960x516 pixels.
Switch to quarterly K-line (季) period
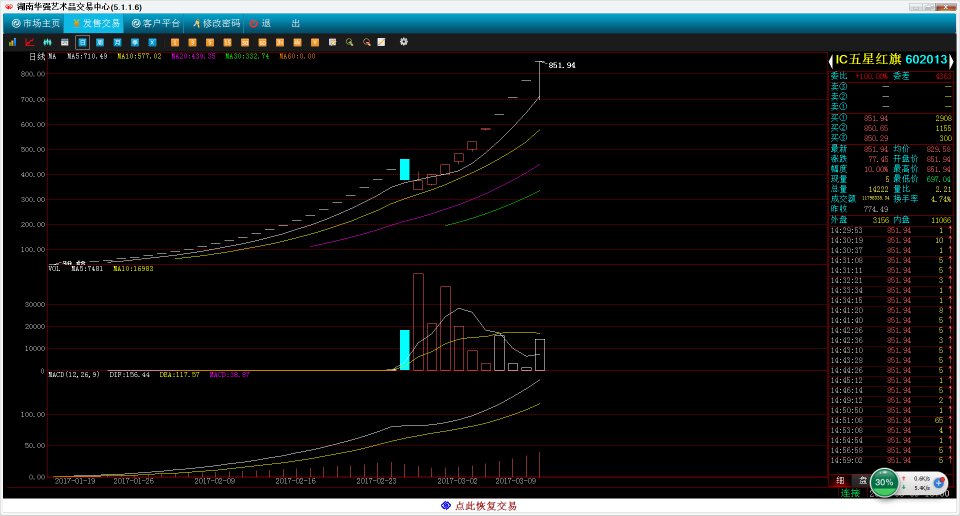[x=135, y=42]
